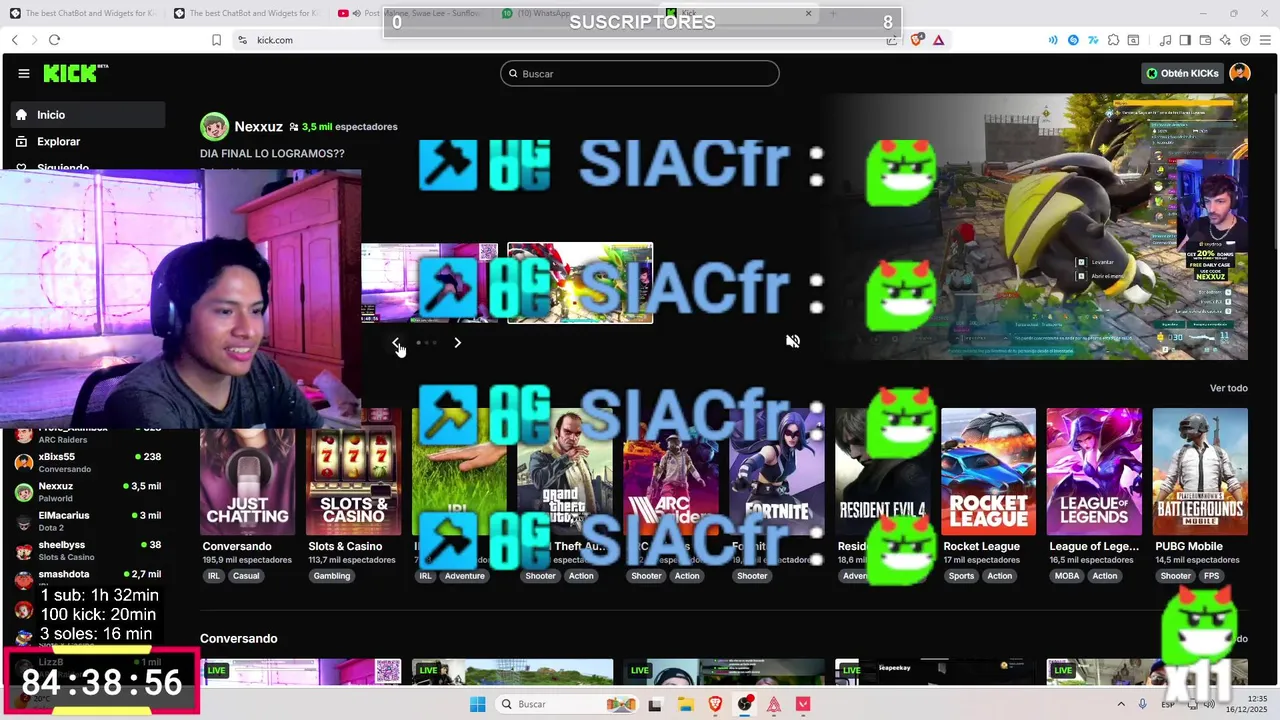The width and height of the screenshot is (1280, 720).
Task: Open Explorar in the sidebar
Action: (x=88, y=142)
